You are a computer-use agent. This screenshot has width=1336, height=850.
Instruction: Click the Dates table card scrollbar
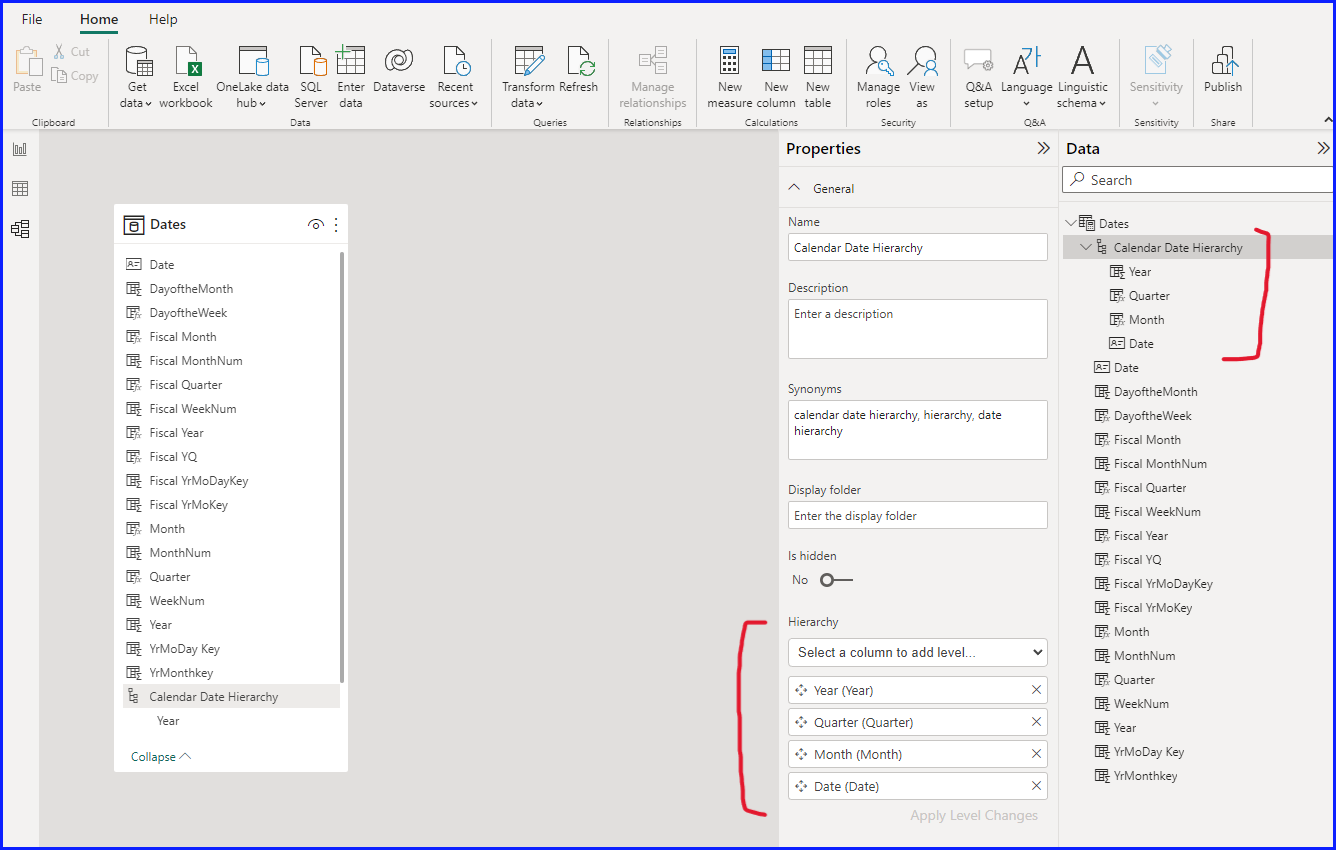tap(342, 467)
